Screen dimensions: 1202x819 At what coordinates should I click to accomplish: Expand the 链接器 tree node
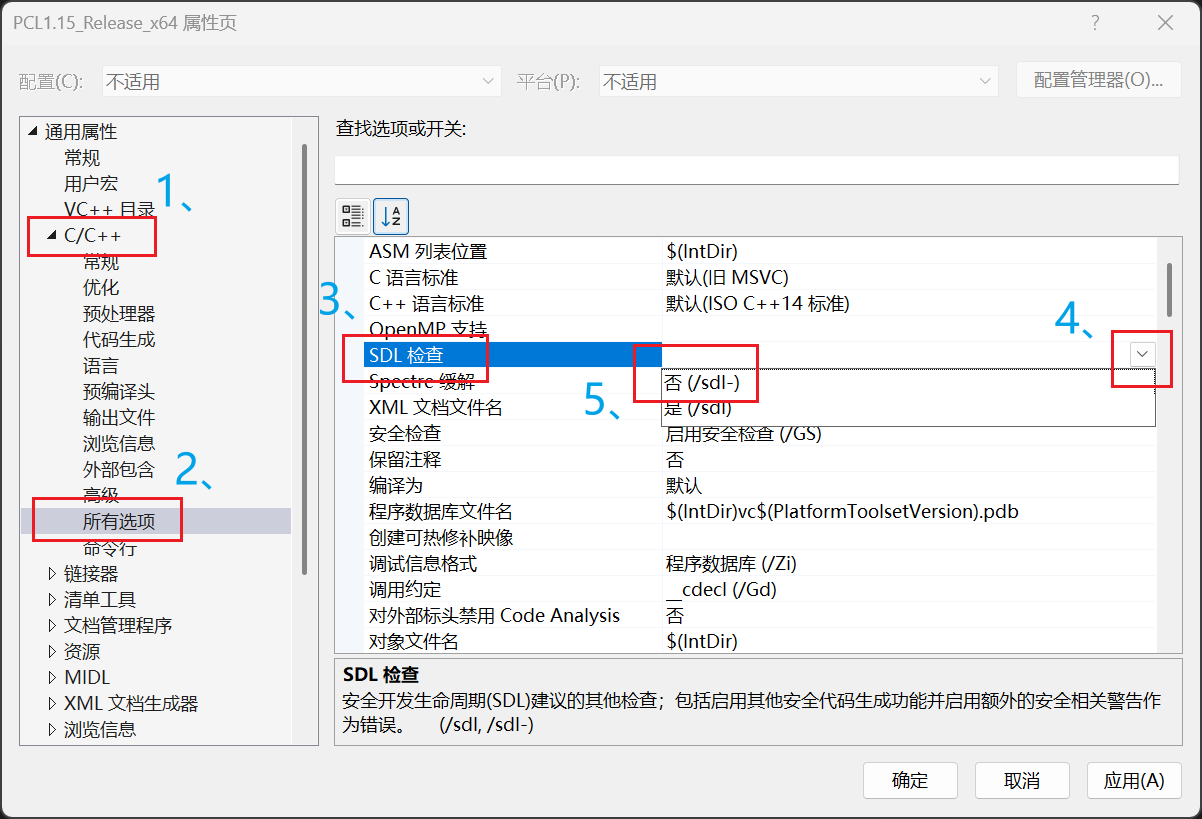[53, 573]
